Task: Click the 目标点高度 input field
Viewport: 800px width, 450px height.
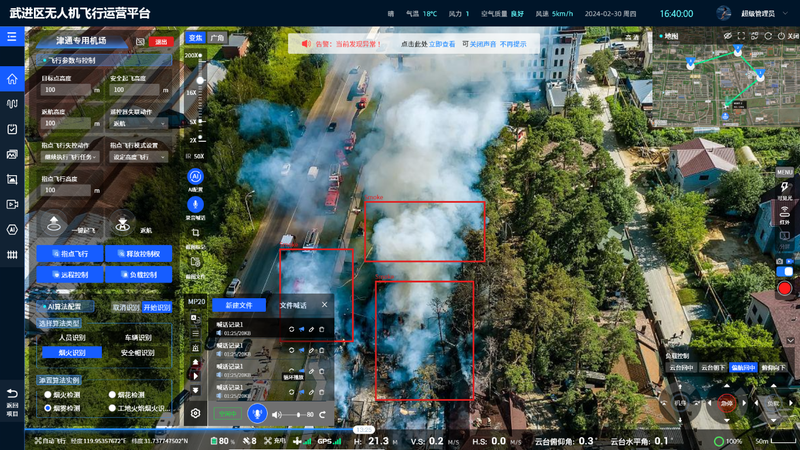Action: [x=66, y=89]
